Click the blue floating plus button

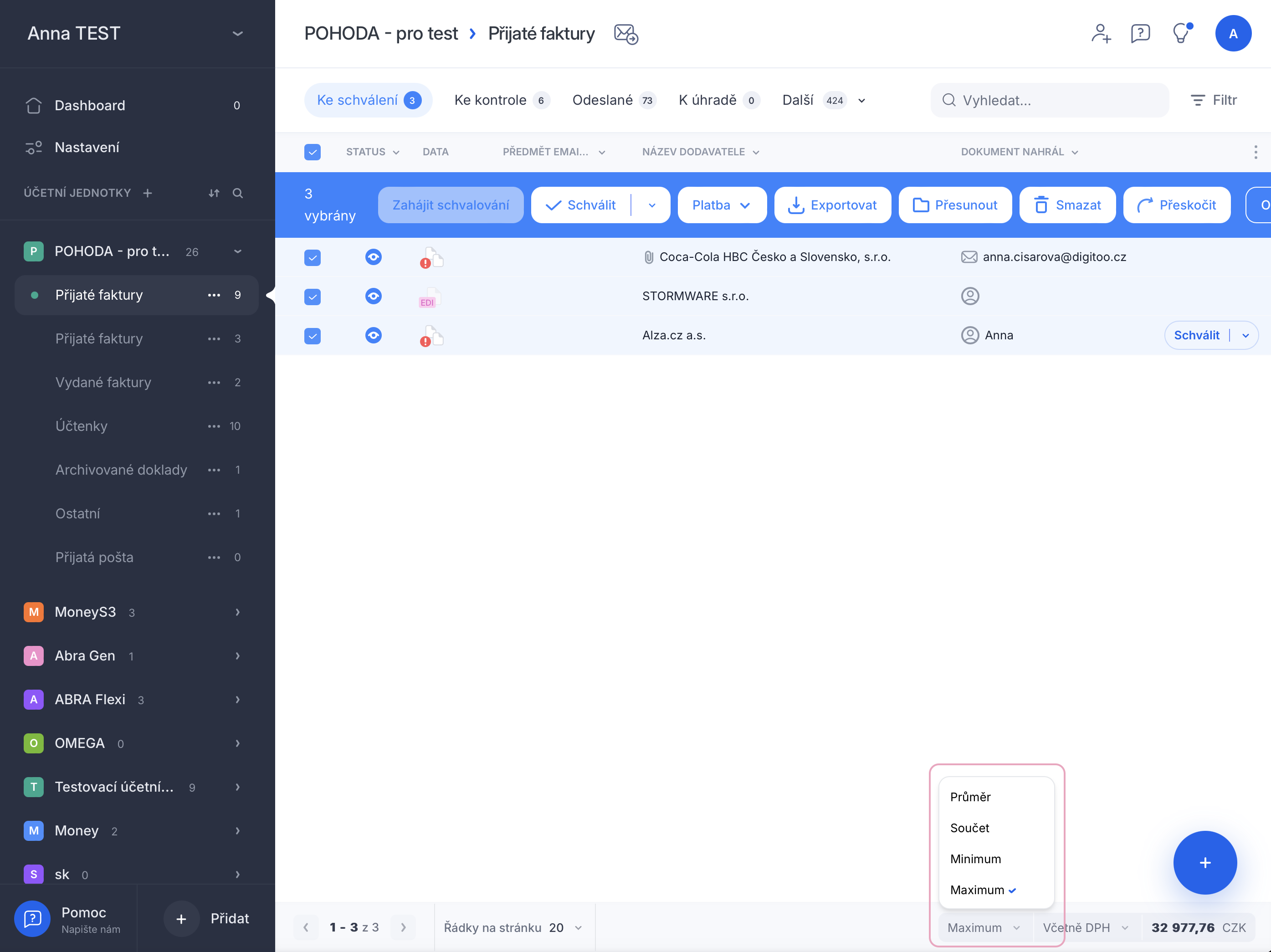[x=1204, y=862]
